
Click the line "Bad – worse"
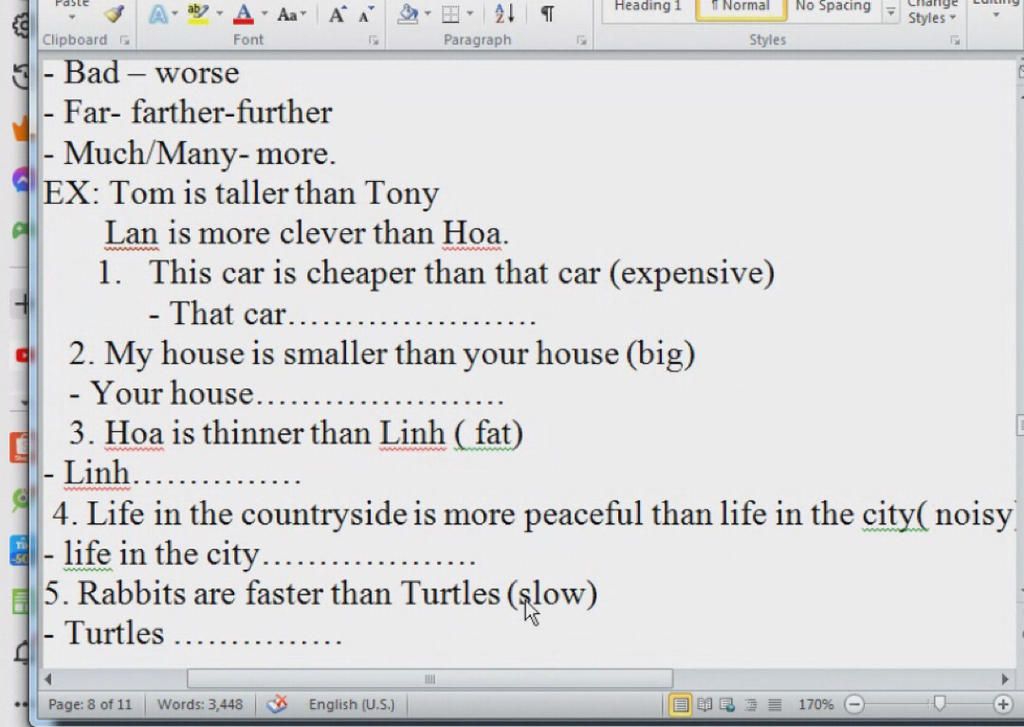coord(142,73)
